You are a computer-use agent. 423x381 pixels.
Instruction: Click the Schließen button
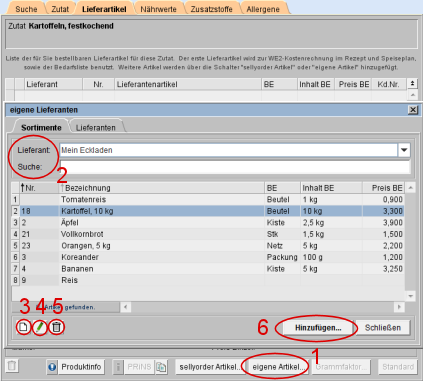(x=383, y=328)
